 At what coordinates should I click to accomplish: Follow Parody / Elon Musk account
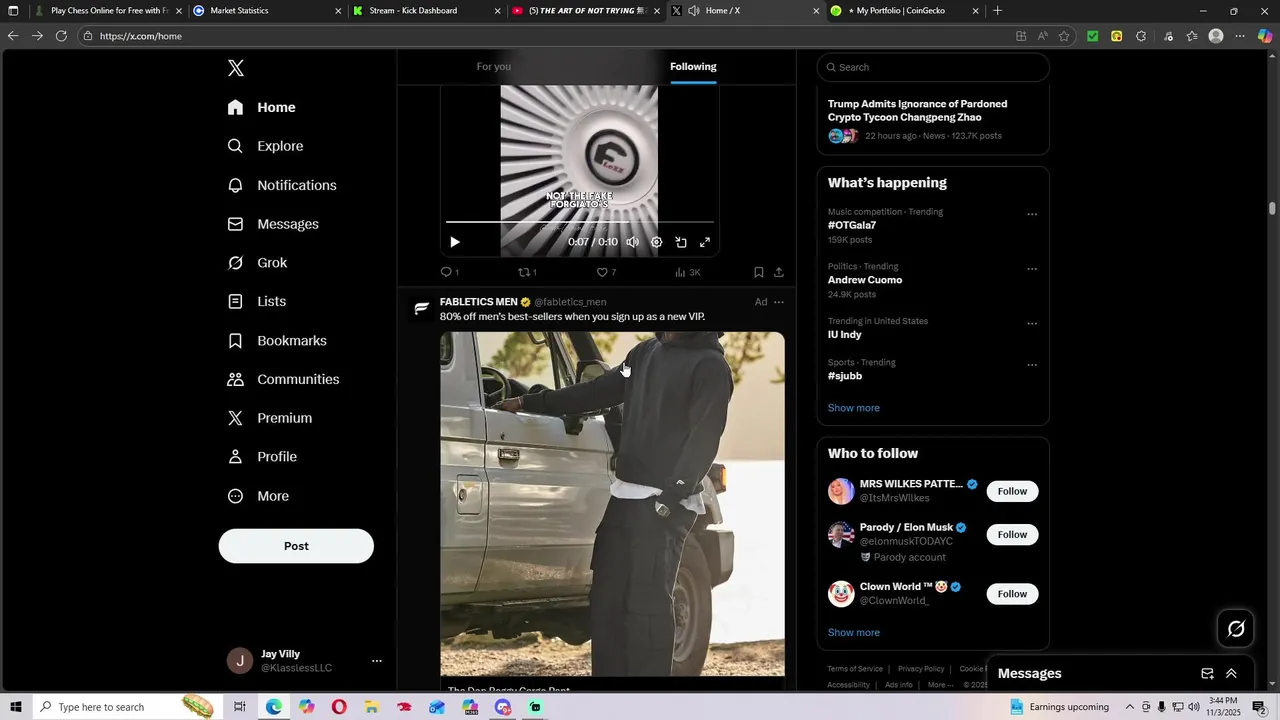coord(1012,534)
